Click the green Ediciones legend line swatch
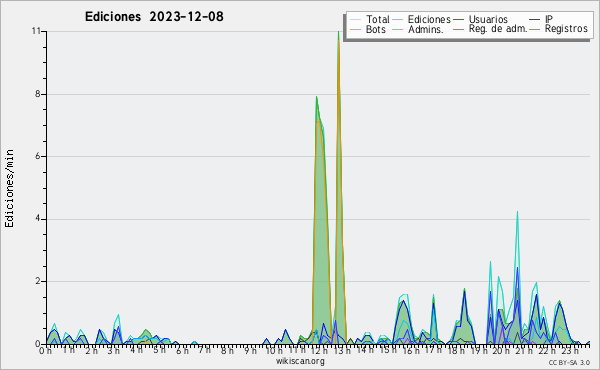 click(398, 20)
